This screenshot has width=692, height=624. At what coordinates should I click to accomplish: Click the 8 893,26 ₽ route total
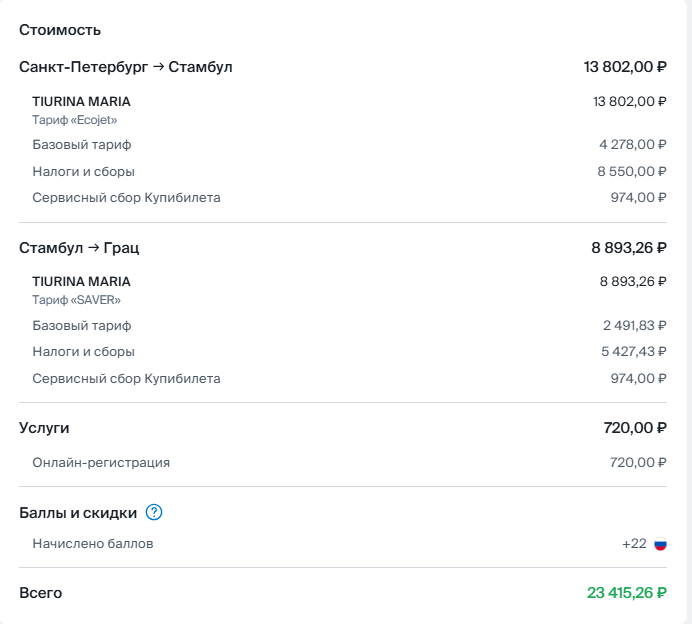pos(628,248)
